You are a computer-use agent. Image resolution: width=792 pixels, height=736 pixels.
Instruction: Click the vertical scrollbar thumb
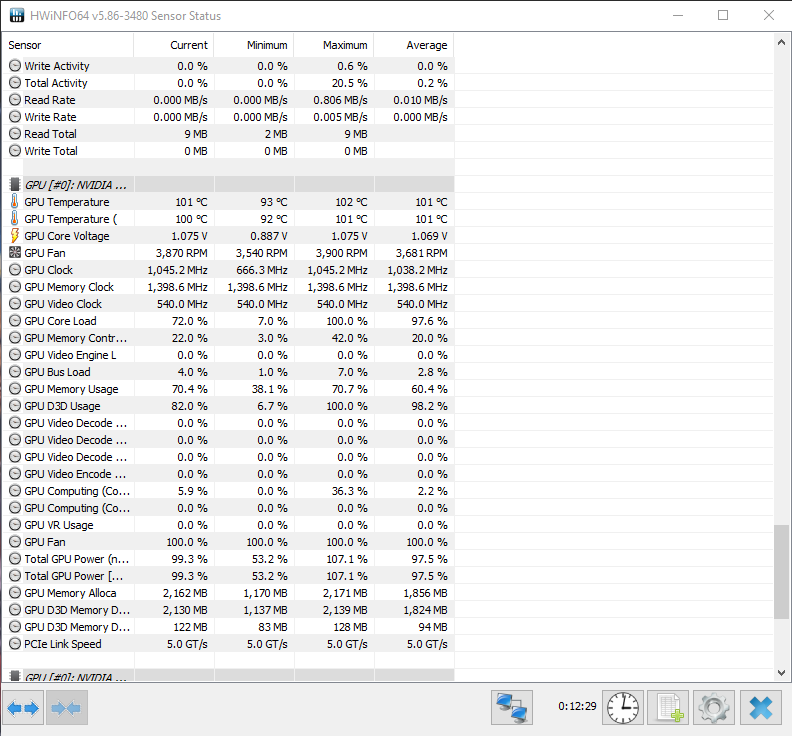pos(781,571)
